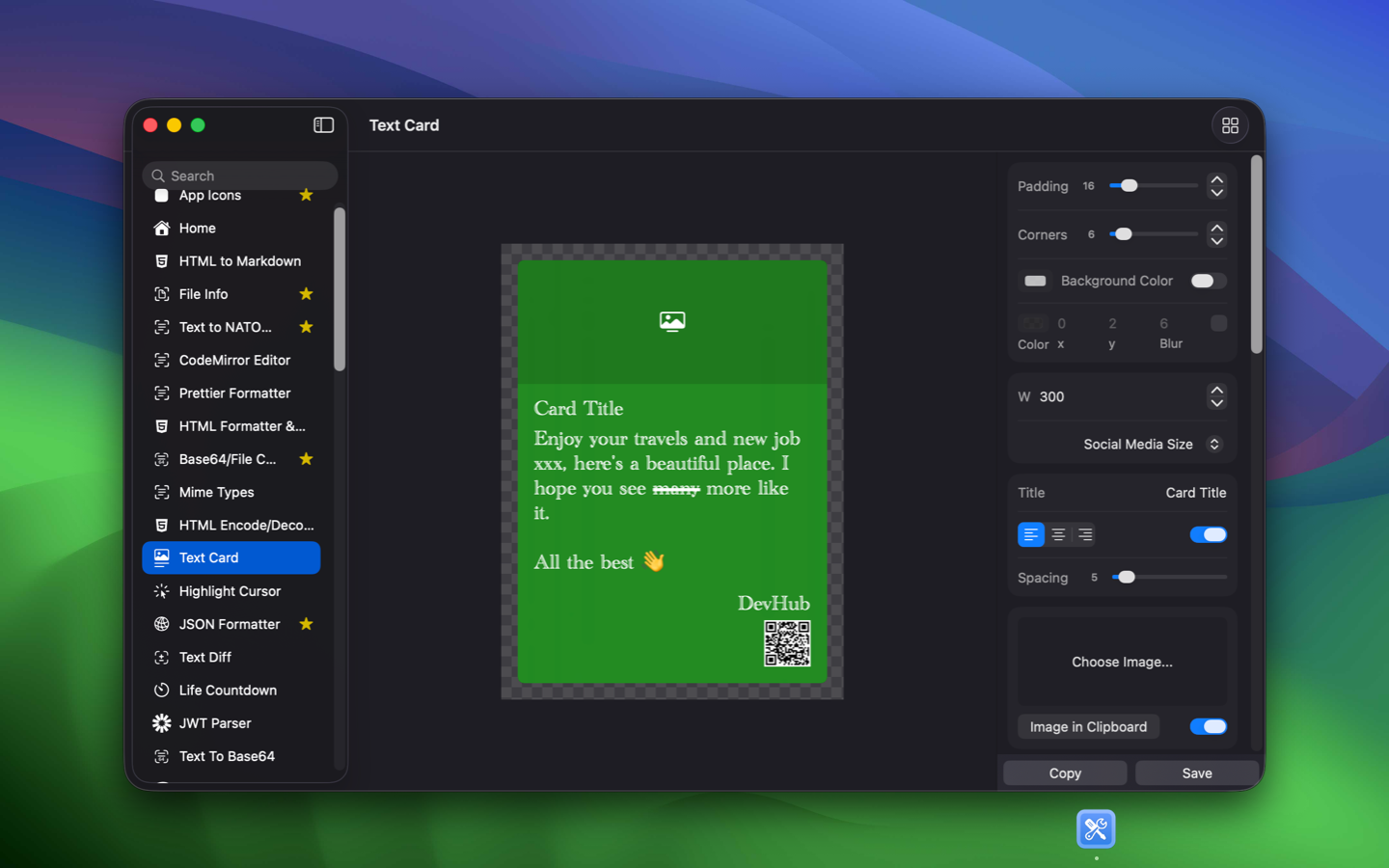Select right text alignment for title
1389x868 pixels.
[1085, 534]
